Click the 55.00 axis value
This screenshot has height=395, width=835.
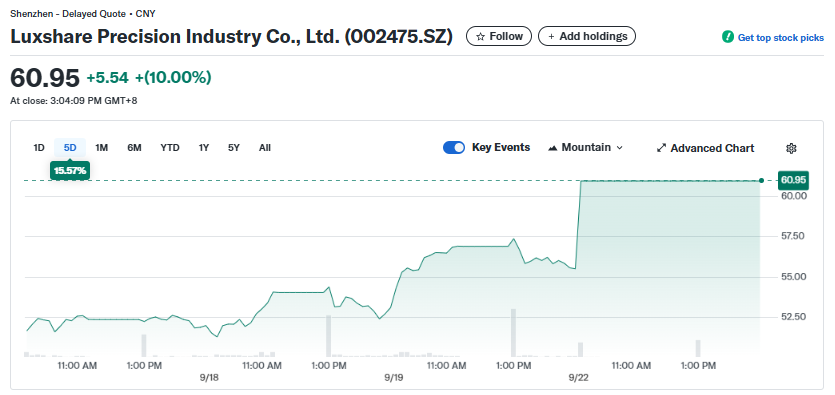[793, 276]
